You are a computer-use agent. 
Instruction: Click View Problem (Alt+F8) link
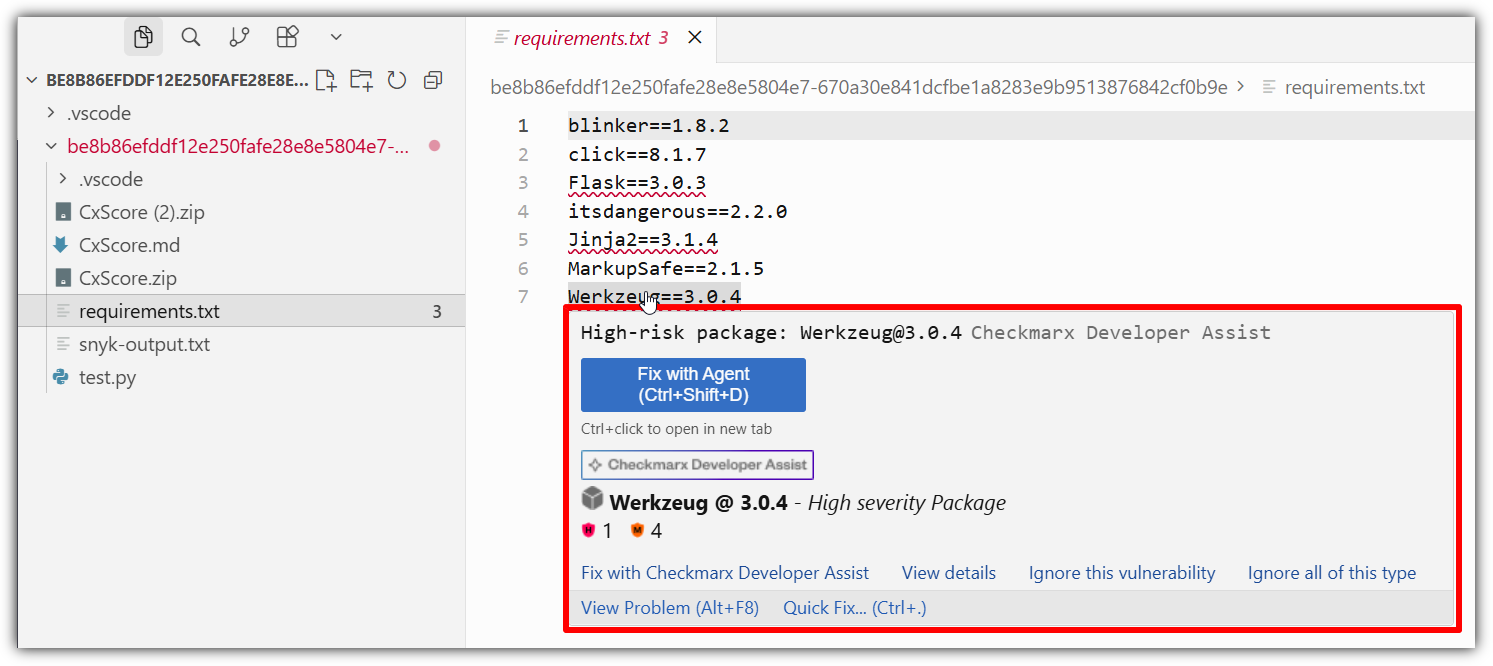point(670,607)
